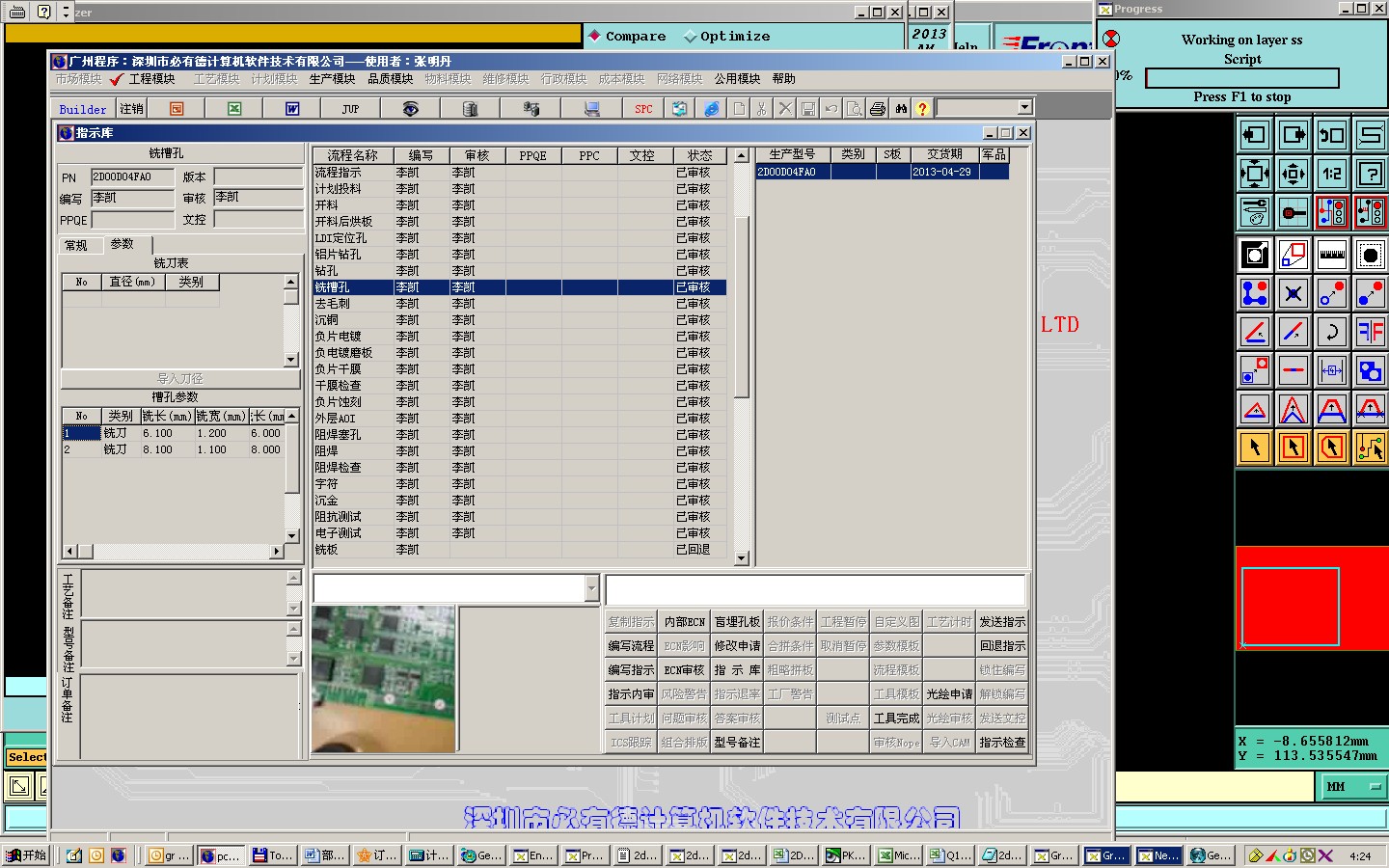Click the 编写流程 button

pos(631,646)
